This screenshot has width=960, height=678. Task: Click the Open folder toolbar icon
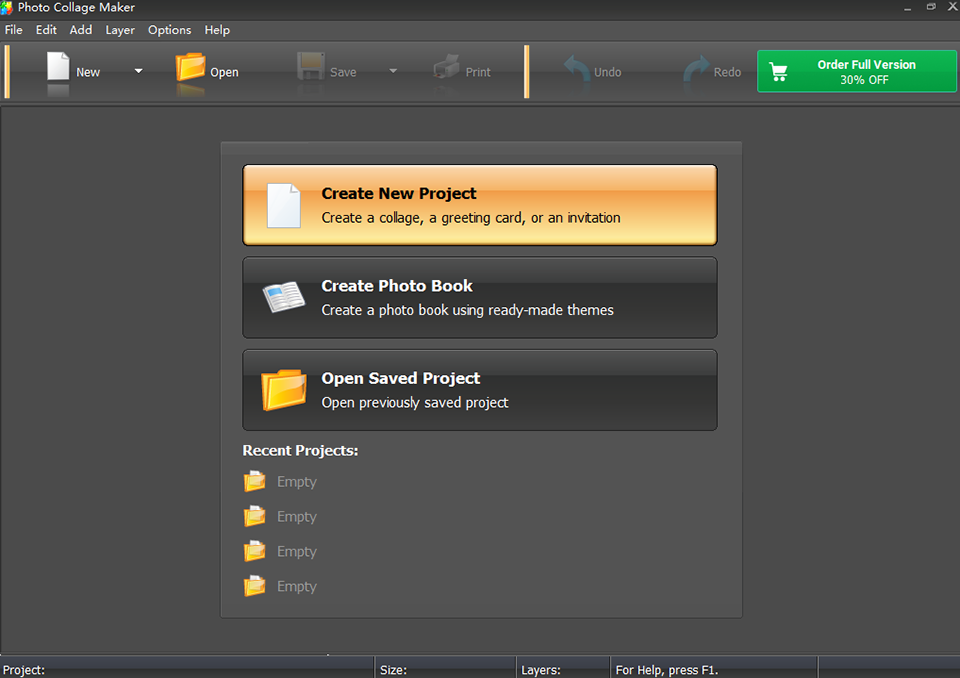pos(190,67)
